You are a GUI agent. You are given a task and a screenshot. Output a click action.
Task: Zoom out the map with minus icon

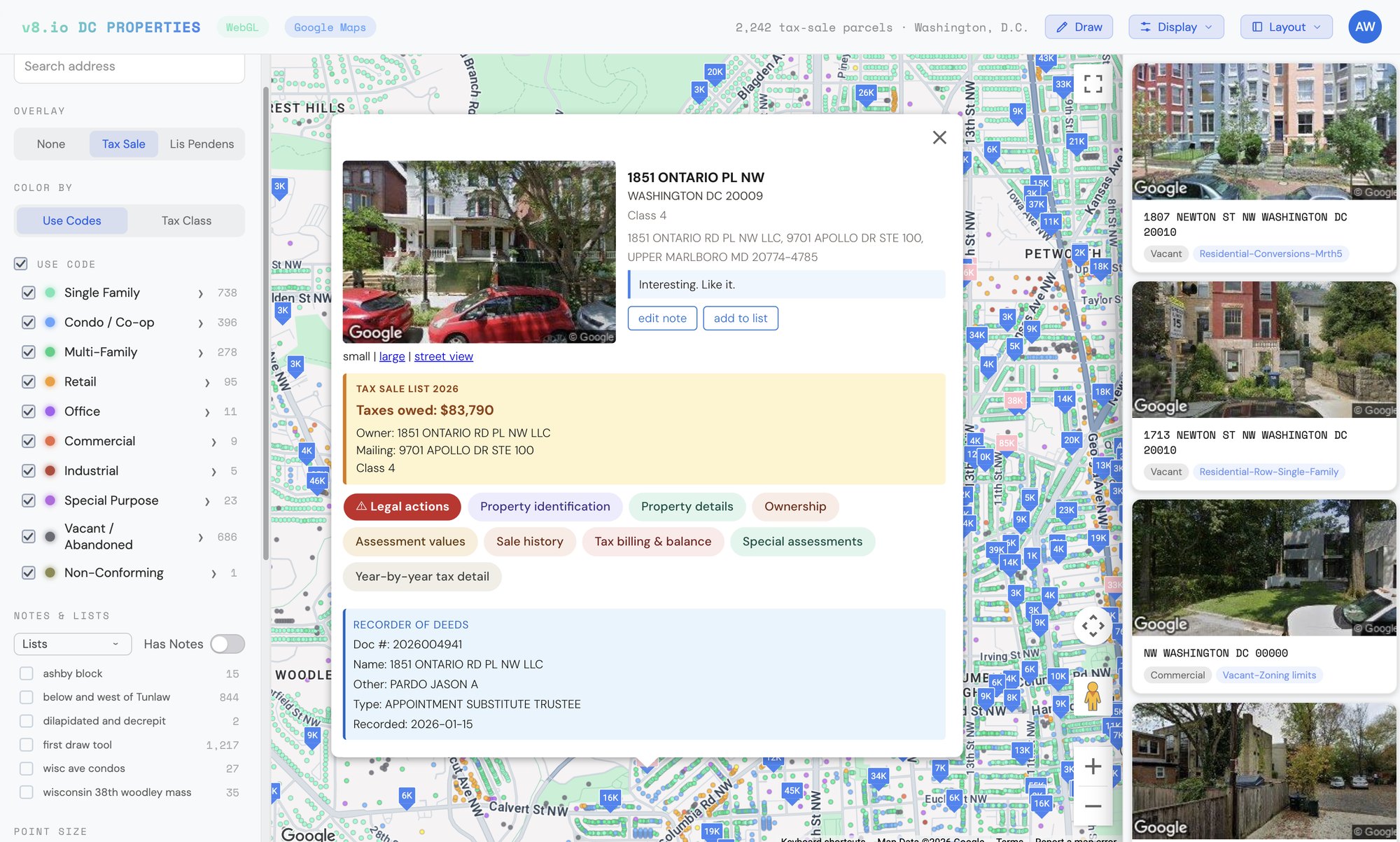(x=1093, y=806)
